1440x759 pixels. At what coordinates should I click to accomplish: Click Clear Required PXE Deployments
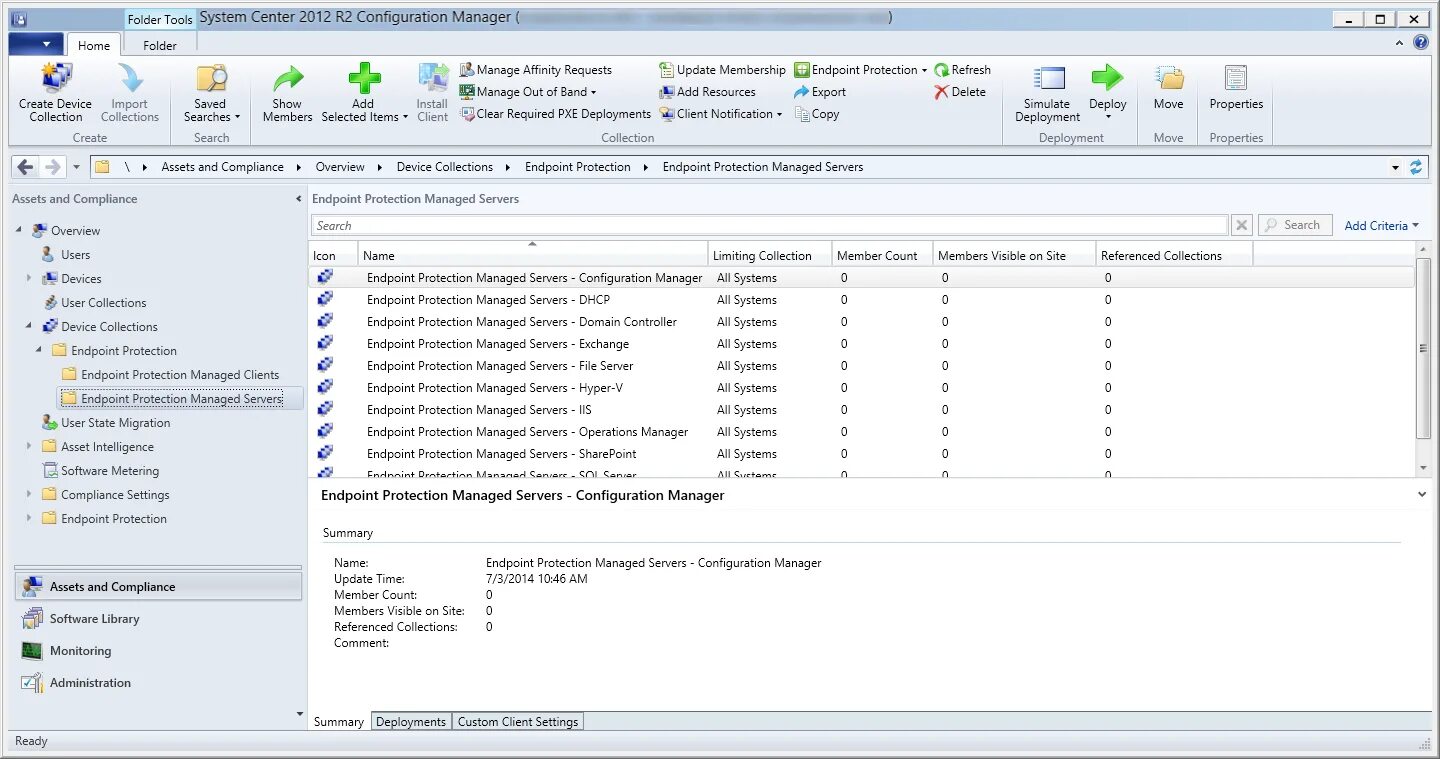(x=555, y=114)
